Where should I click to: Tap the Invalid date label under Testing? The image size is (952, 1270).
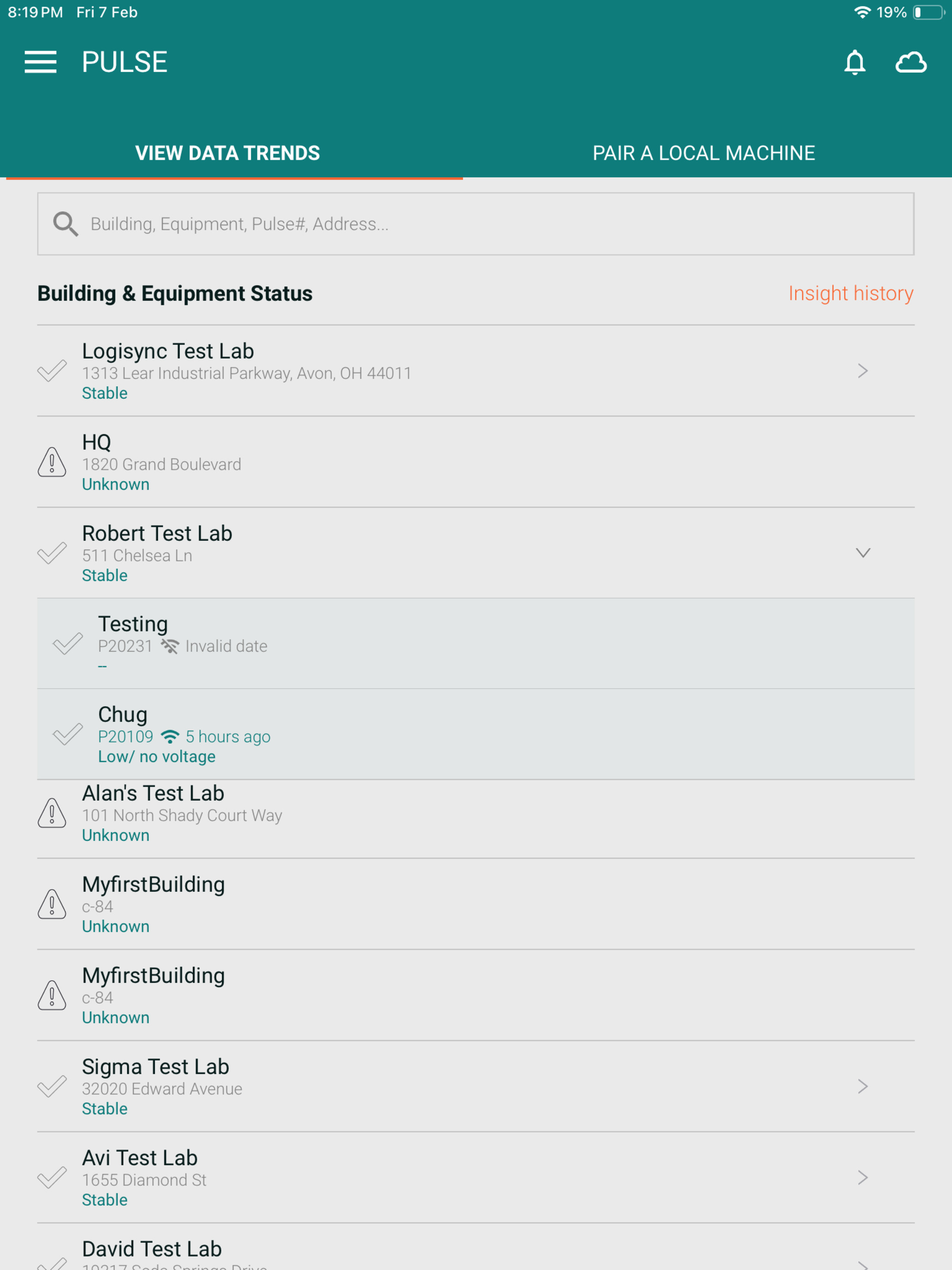pyautogui.click(x=226, y=646)
